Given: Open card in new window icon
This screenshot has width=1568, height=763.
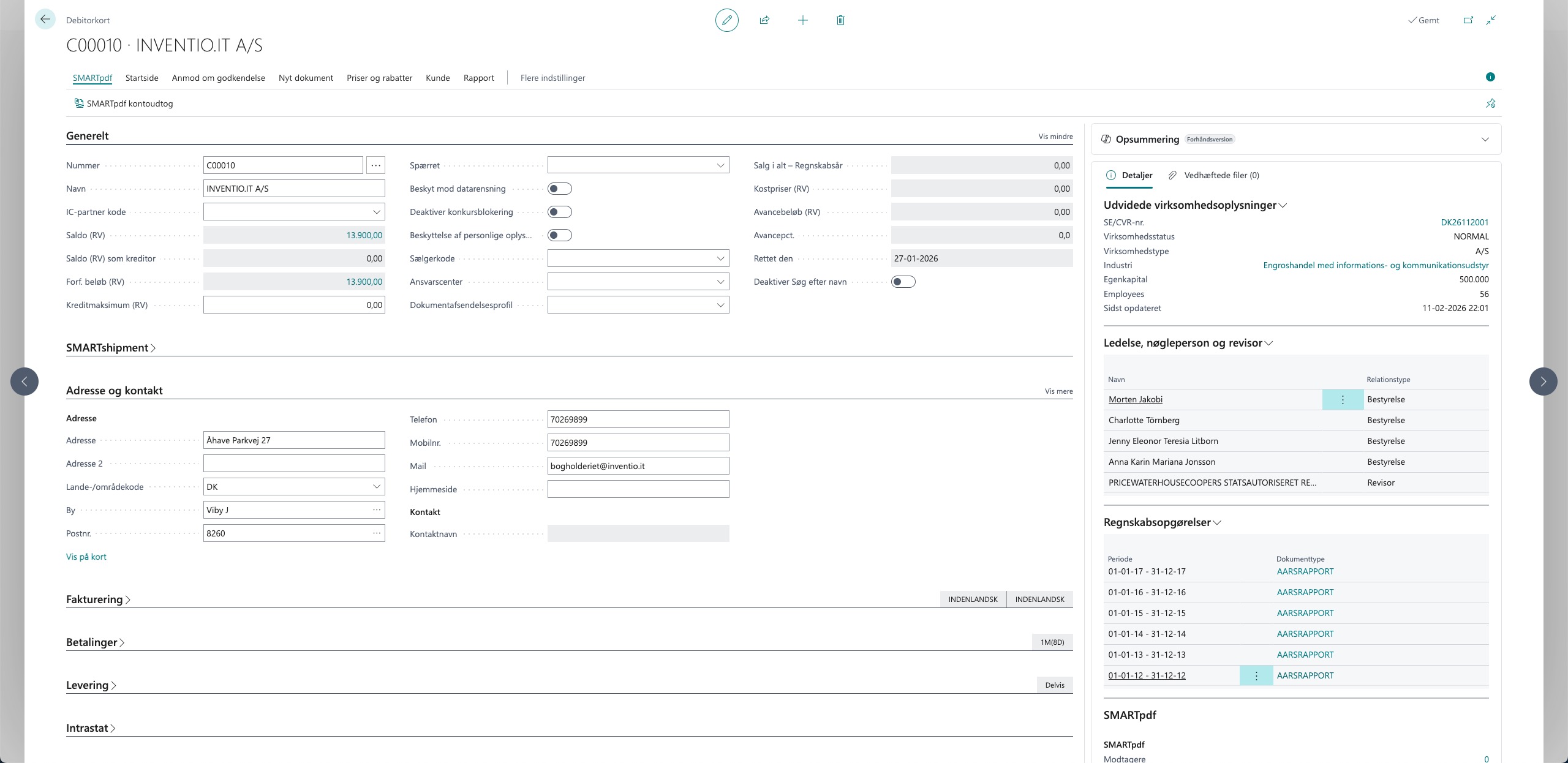Looking at the screenshot, I should pyautogui.click(x=1468, y=20).
